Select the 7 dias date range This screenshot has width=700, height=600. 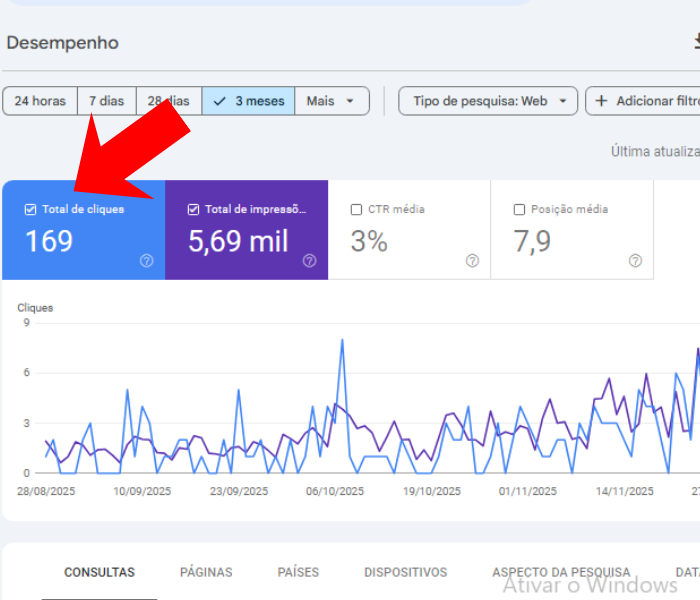(106, 101)
